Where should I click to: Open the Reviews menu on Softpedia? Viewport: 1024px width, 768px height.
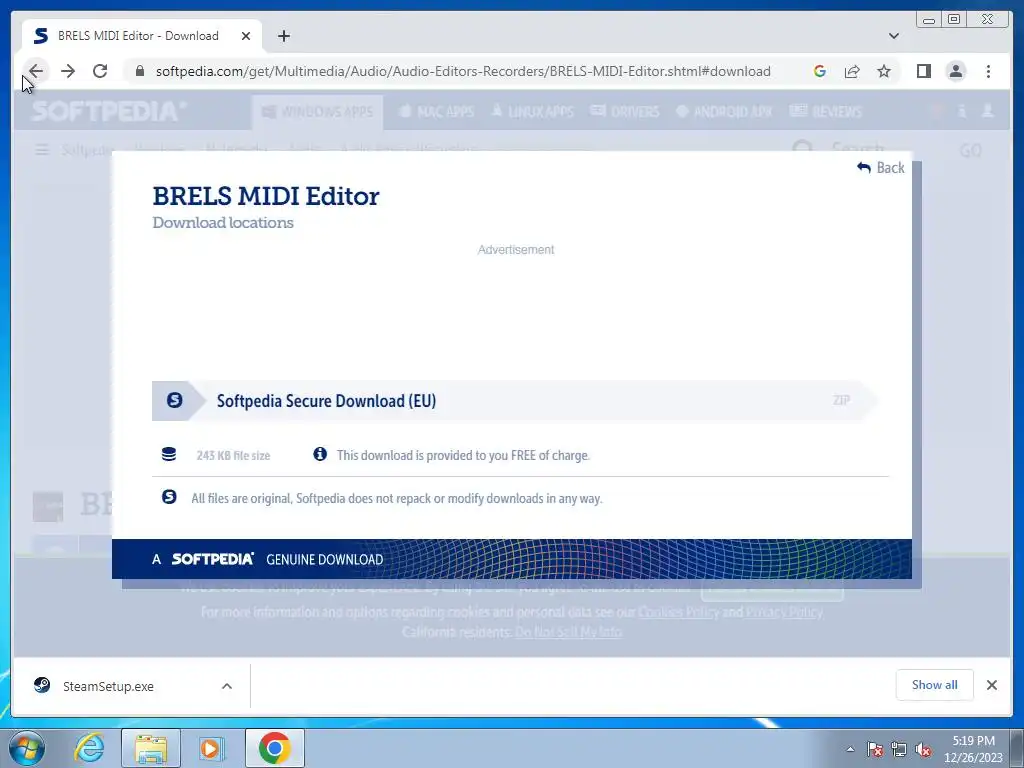[826, 112]
